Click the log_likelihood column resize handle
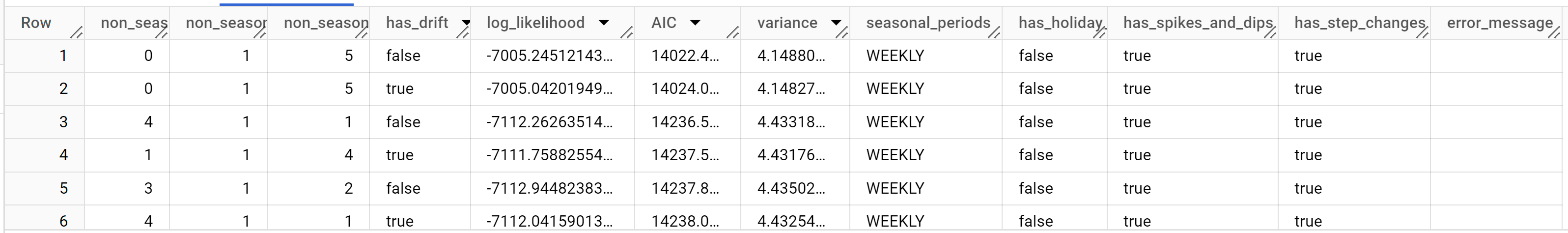The image size is (1568, 233). tap(626, 33)
